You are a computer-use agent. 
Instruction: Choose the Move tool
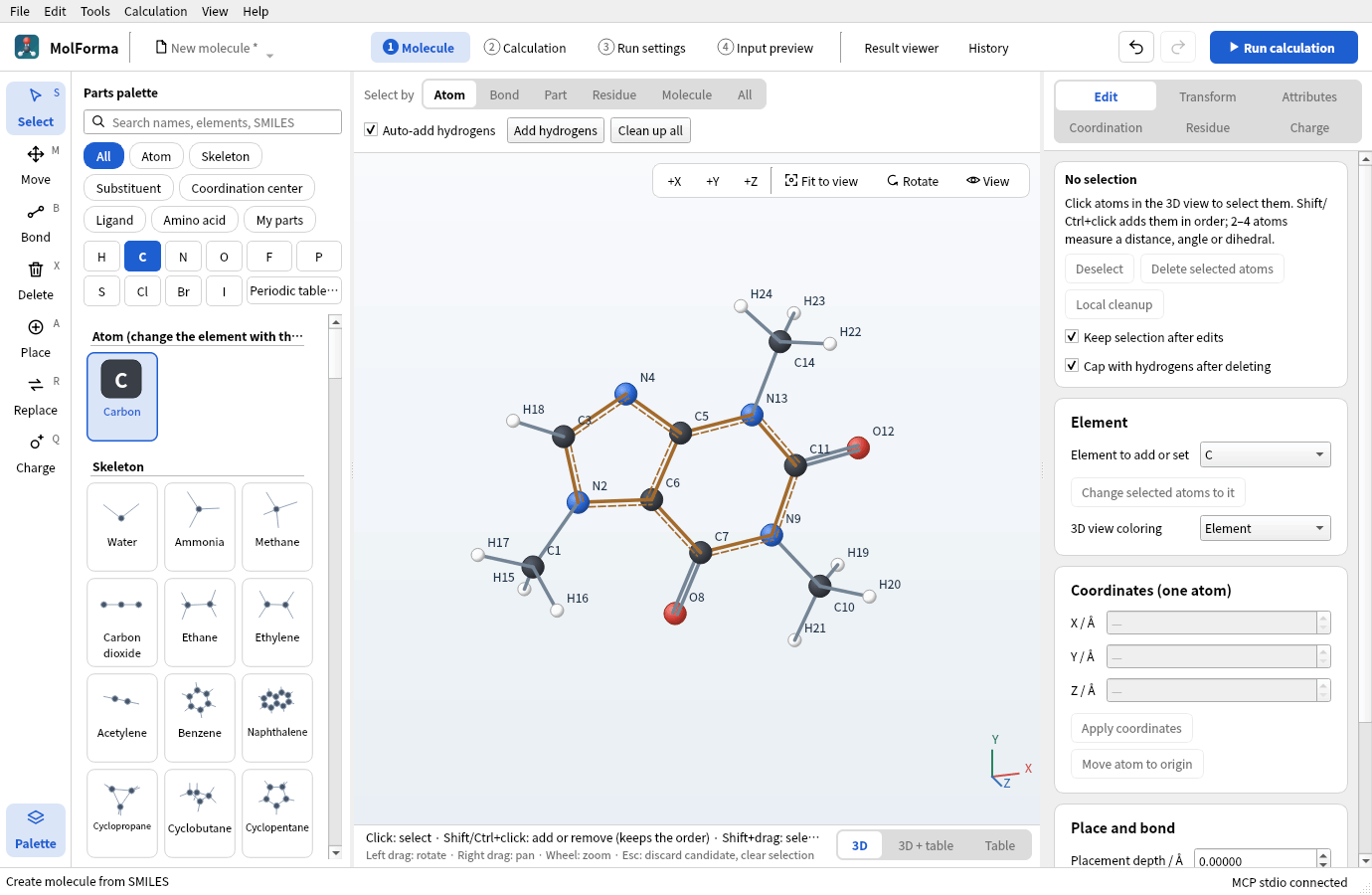tap(36, 165)
